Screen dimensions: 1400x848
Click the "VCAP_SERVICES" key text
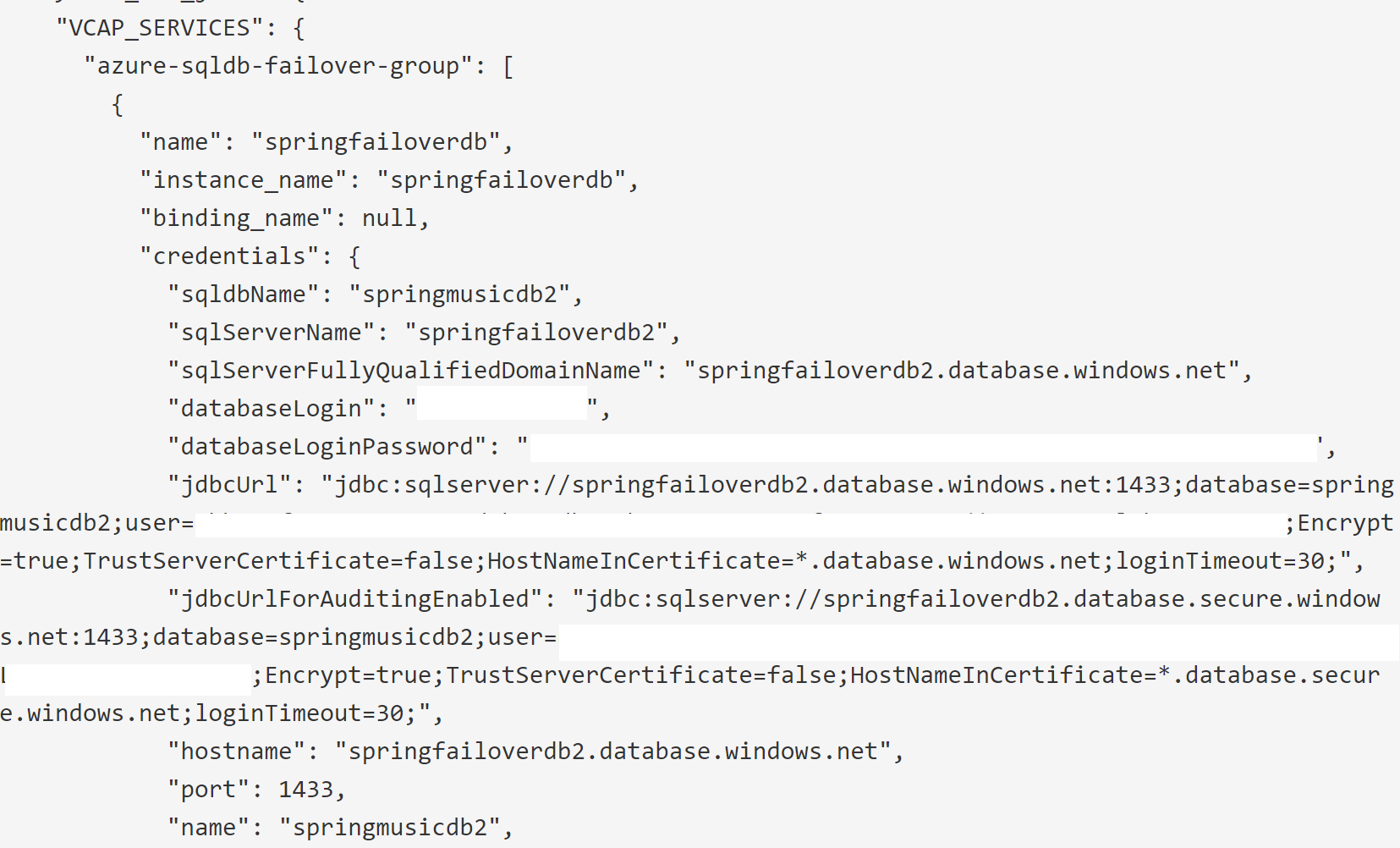pyautogui.click(x=159, y=29)
